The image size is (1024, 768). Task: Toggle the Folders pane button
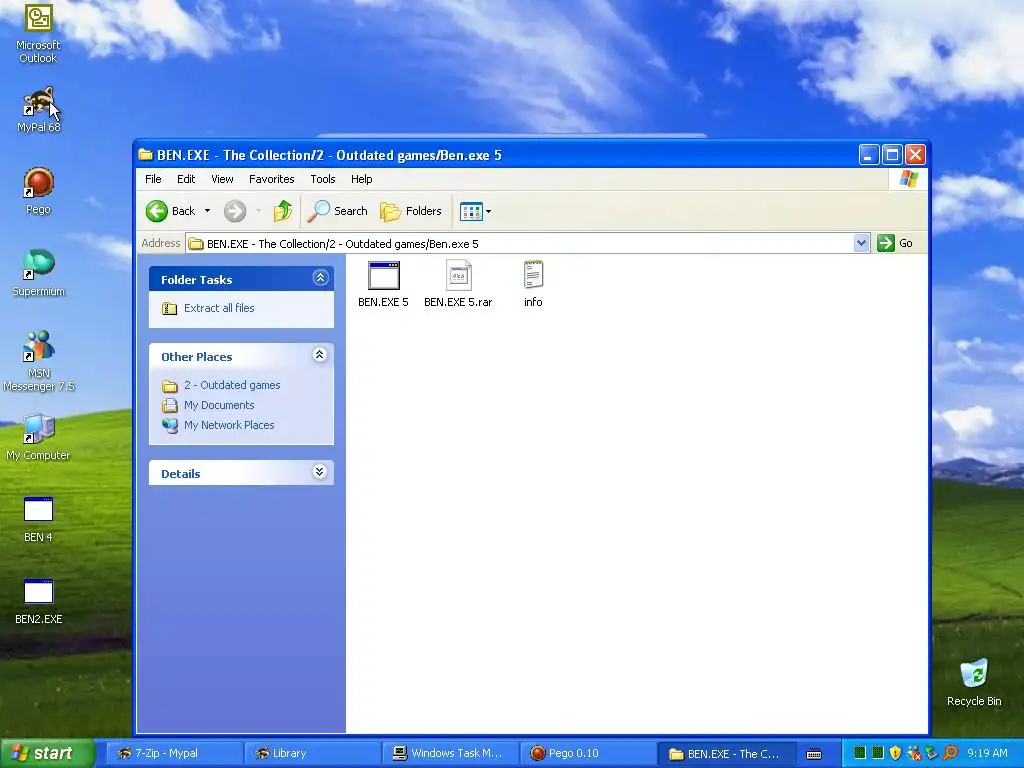click(x=411, y=211)
